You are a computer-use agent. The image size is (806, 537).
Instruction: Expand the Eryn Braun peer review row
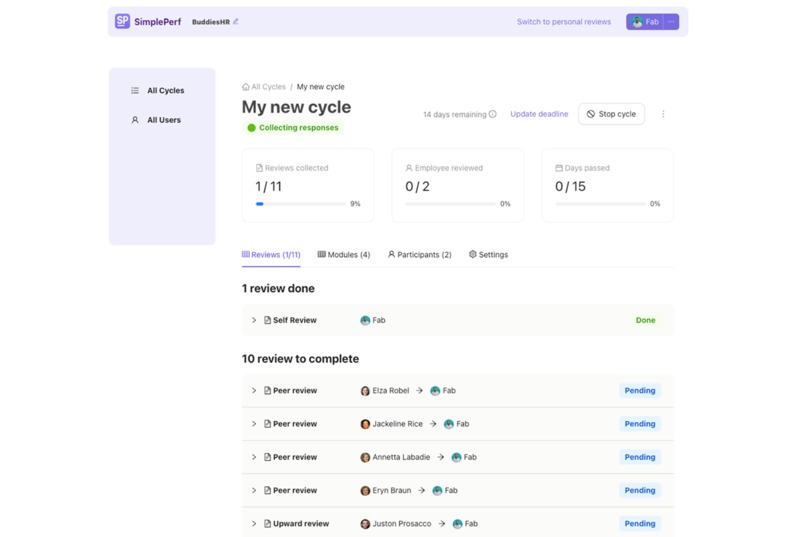click(x=254, y=491)
